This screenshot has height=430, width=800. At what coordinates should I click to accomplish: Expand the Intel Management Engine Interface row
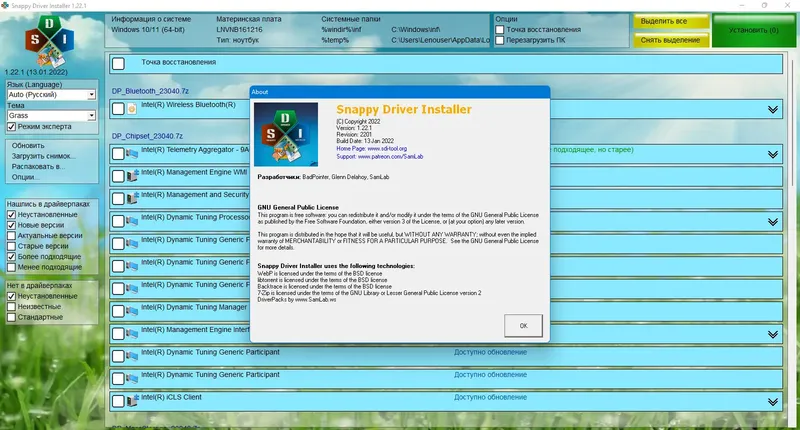coord(772,334)
